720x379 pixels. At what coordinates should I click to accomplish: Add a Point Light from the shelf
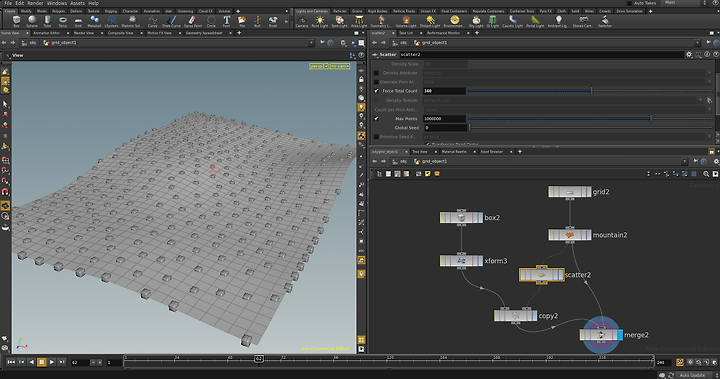[320, 21]
